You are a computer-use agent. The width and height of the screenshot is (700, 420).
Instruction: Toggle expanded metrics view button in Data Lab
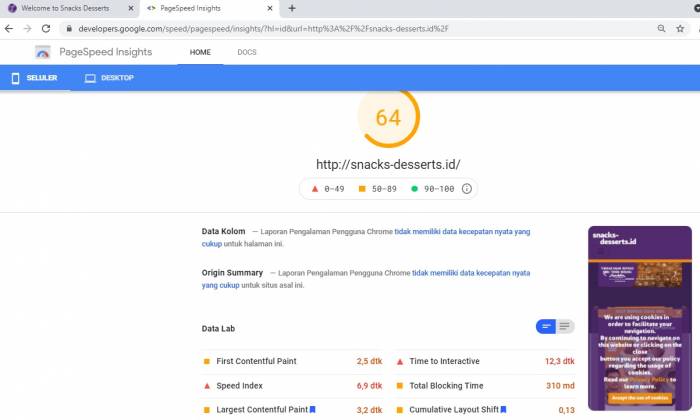(x=565, y=326)
